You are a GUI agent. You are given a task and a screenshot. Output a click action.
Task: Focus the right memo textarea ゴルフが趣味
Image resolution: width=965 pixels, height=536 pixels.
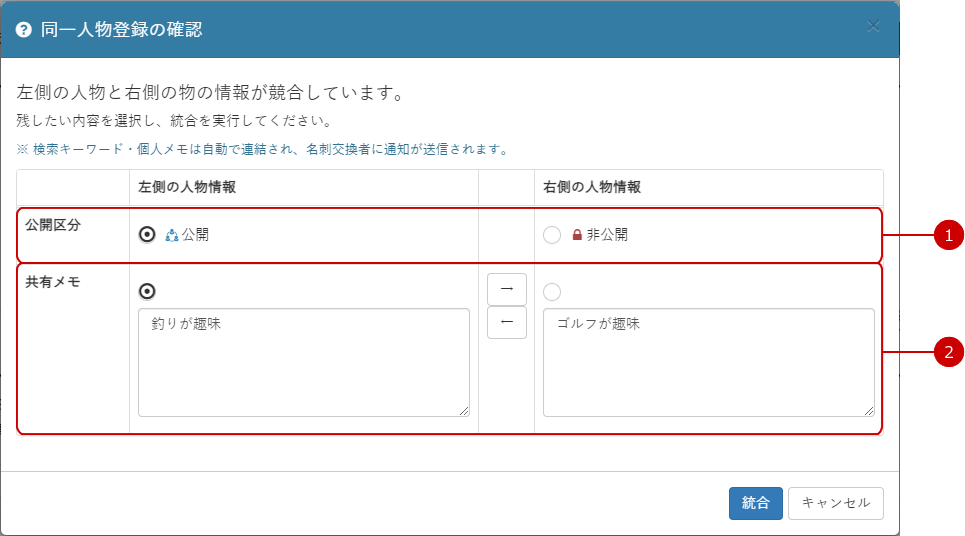point(709,362)
